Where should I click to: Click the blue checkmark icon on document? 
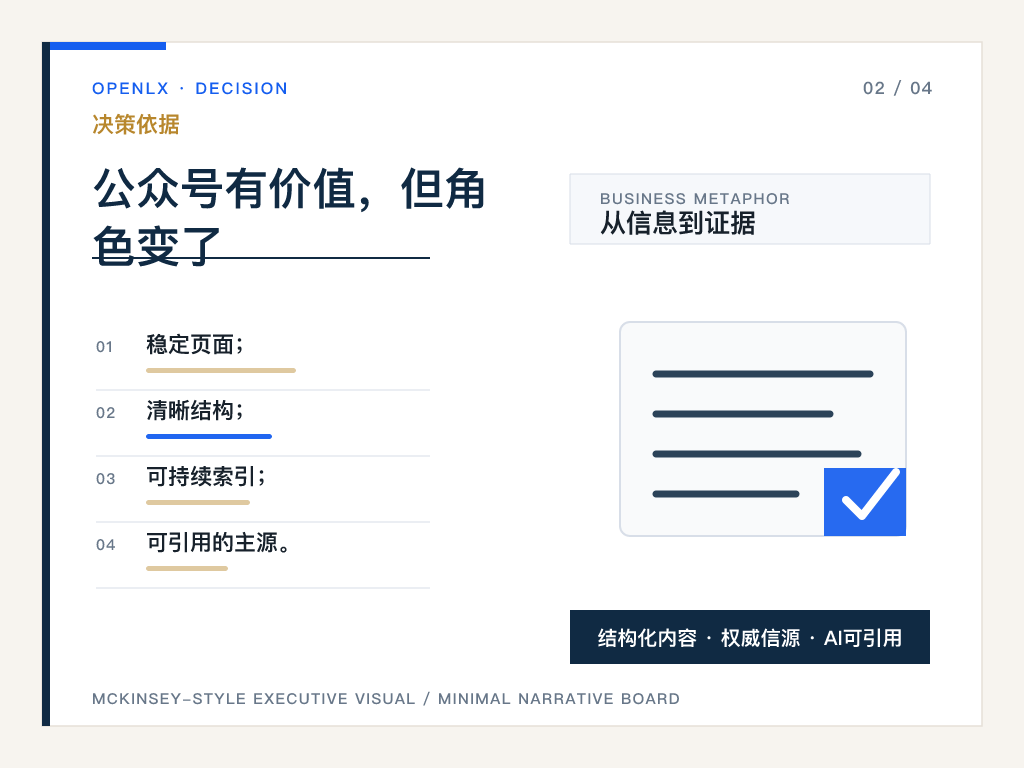click(x=865, y=502)
